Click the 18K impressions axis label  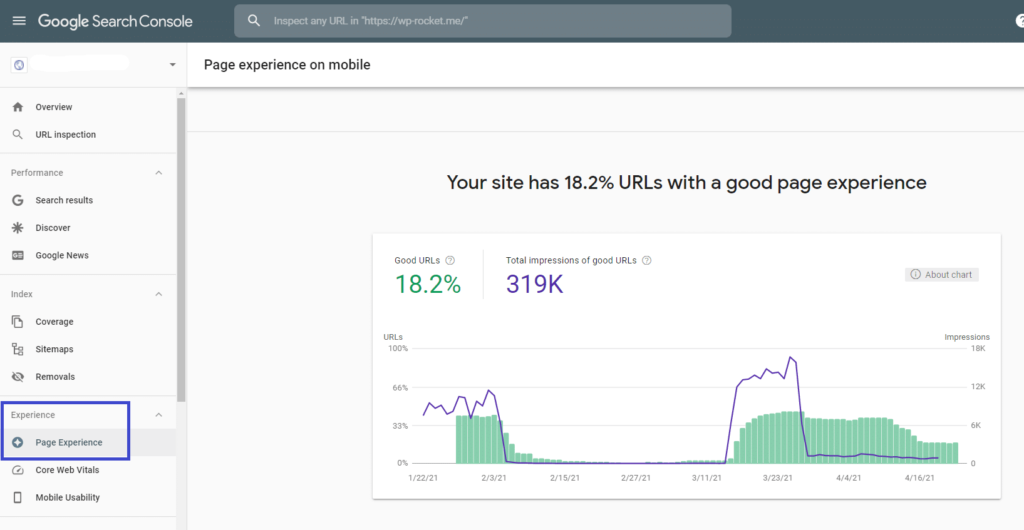point(978,349)
